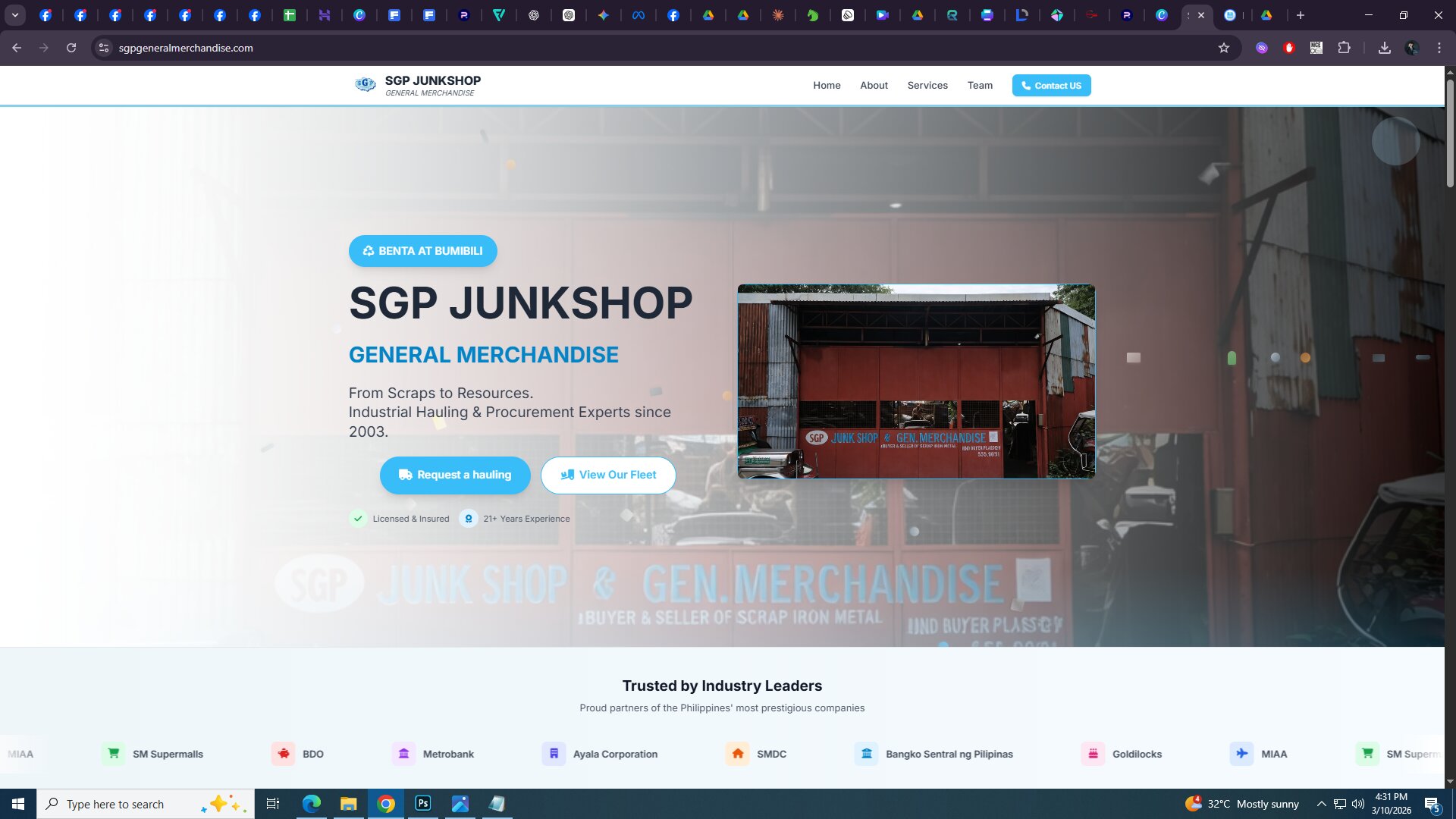The image size is (1456, 819).
Task: Open Task View from the taskbar
Action: (x=272, y=804)
